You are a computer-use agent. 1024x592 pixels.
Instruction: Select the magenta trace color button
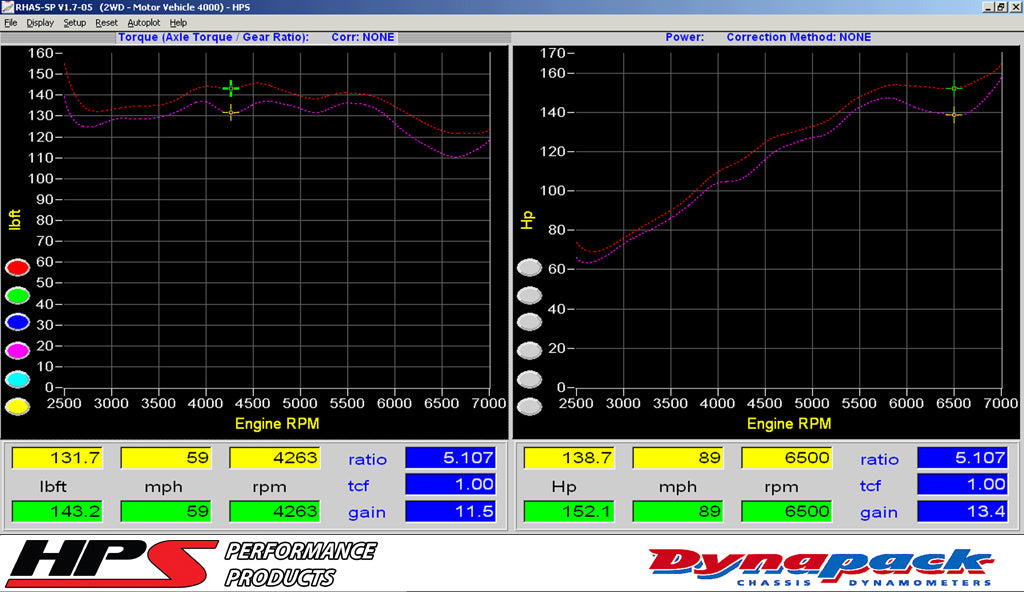(16, 349)
